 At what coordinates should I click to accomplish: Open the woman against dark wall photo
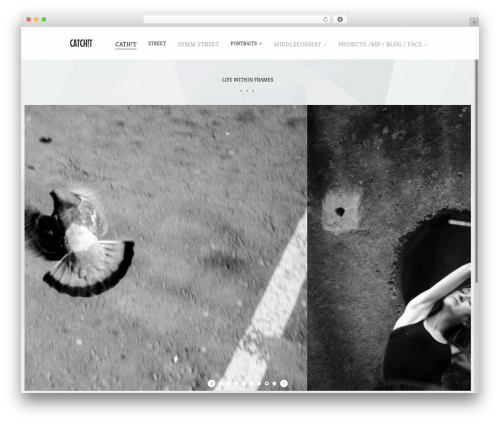click(389, 248)
